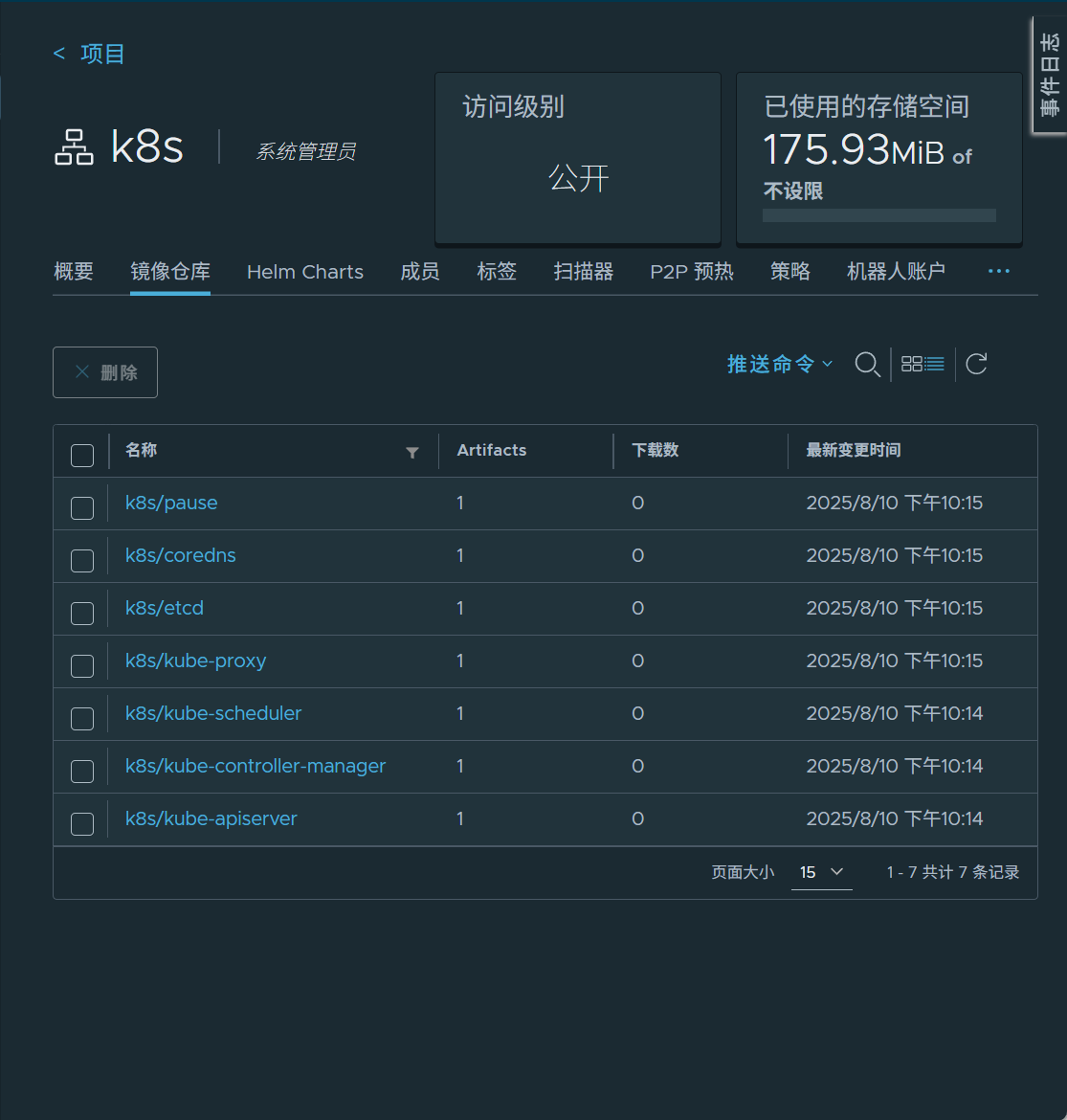This screenshot has height=1120, width=1067.
Task: Sort by the Artifacts column header
Action: [491, 450]
